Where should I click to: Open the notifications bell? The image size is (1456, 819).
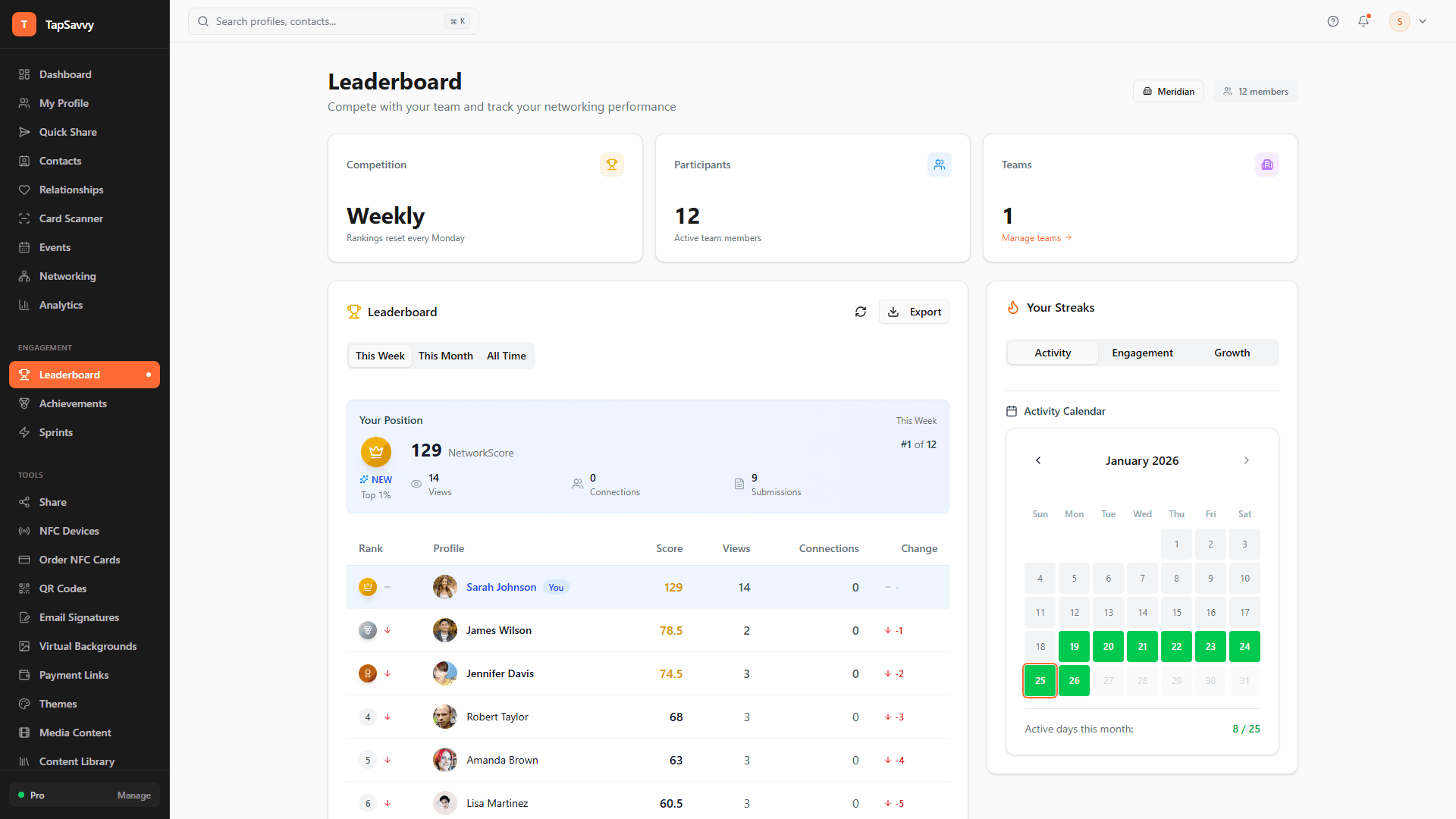(x=1363, y=21)
